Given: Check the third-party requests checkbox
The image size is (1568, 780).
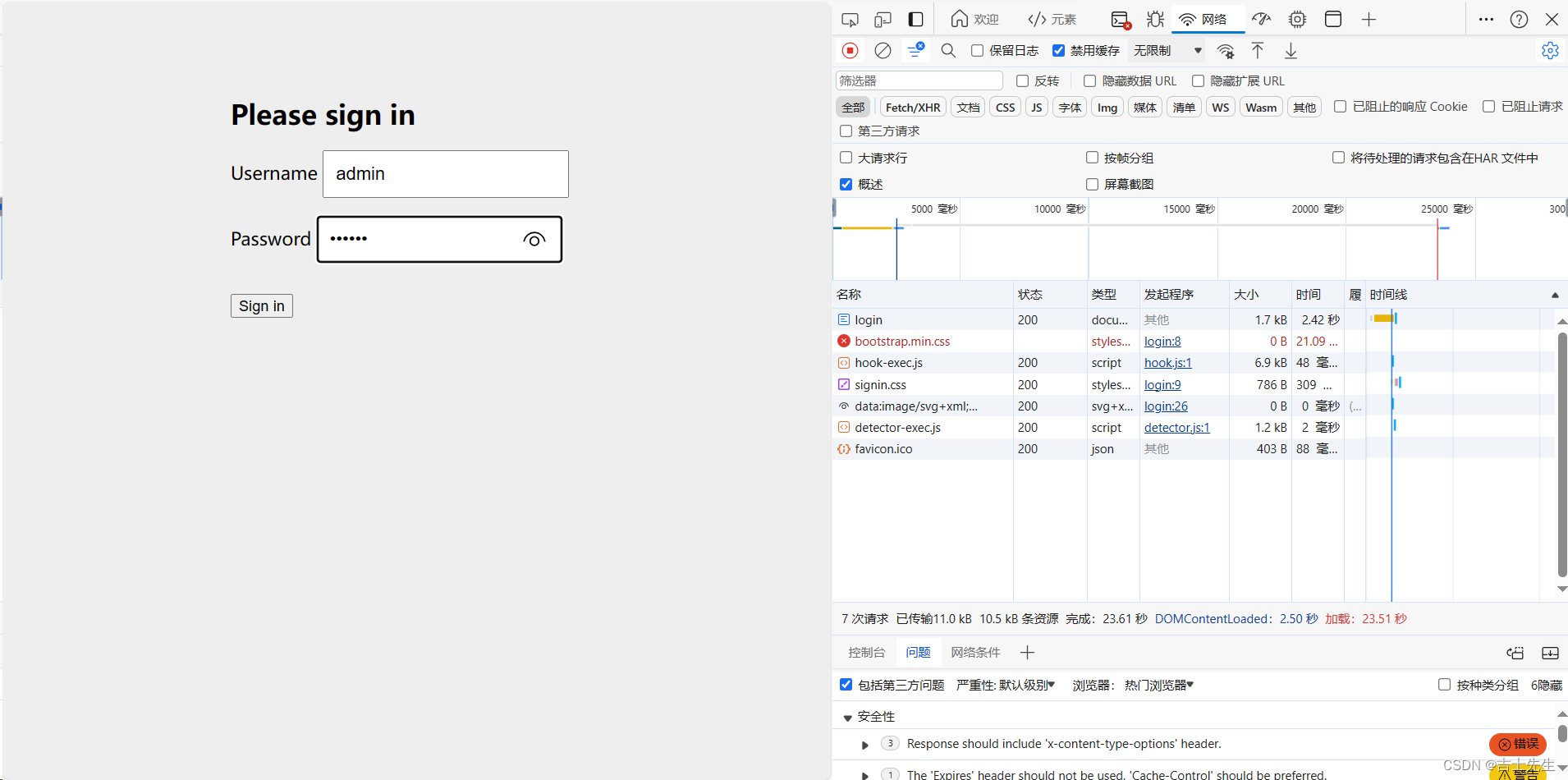Looking at the screenshot, I should tap(846, 131).
